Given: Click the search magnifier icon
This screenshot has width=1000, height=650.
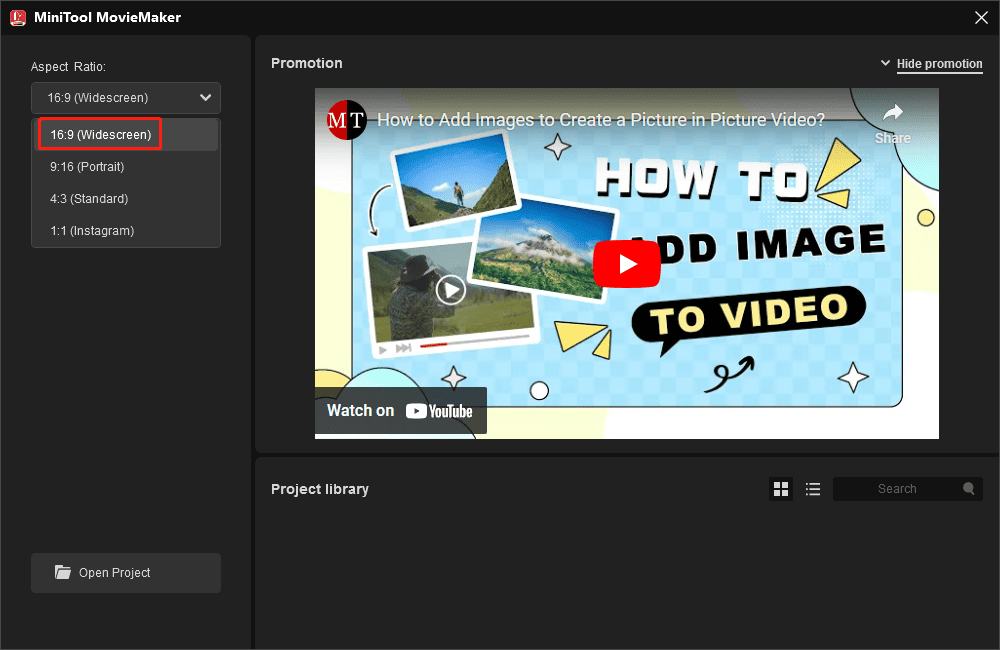Looking at the screenshot, I should click(x=968, y=489).
